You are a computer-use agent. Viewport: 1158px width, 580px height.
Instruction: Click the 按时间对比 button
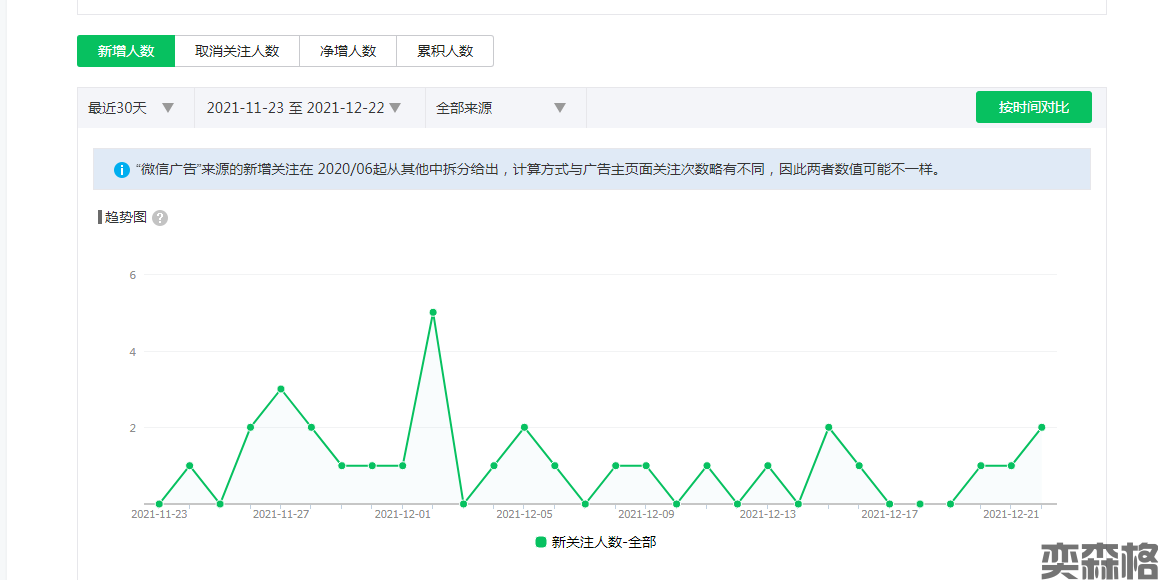(1033, 107)
